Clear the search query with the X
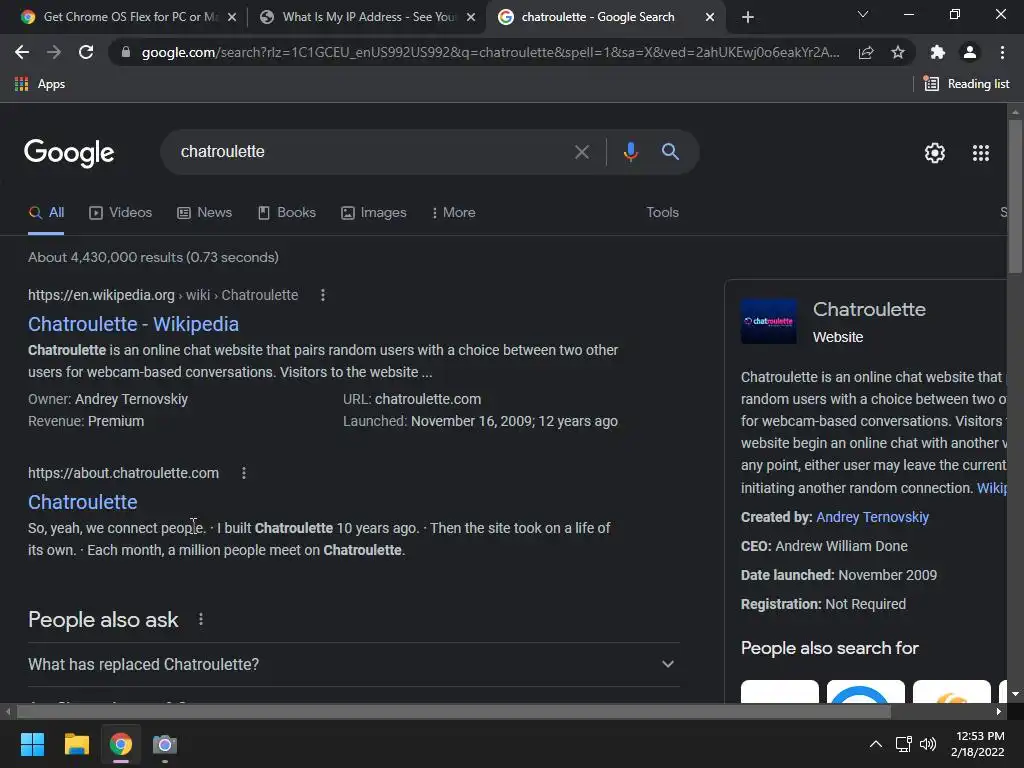The height and width of the screenshot is (768, 1024). 582,152
